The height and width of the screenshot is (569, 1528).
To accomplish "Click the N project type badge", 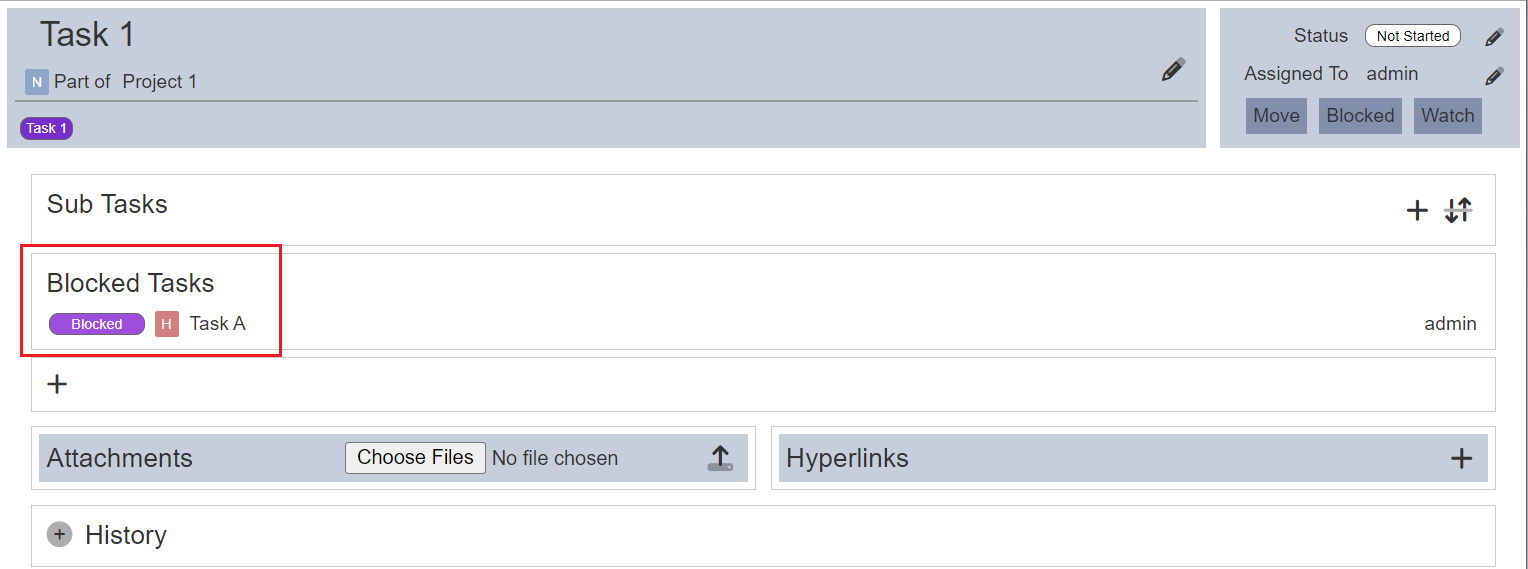I will [37, 82].
